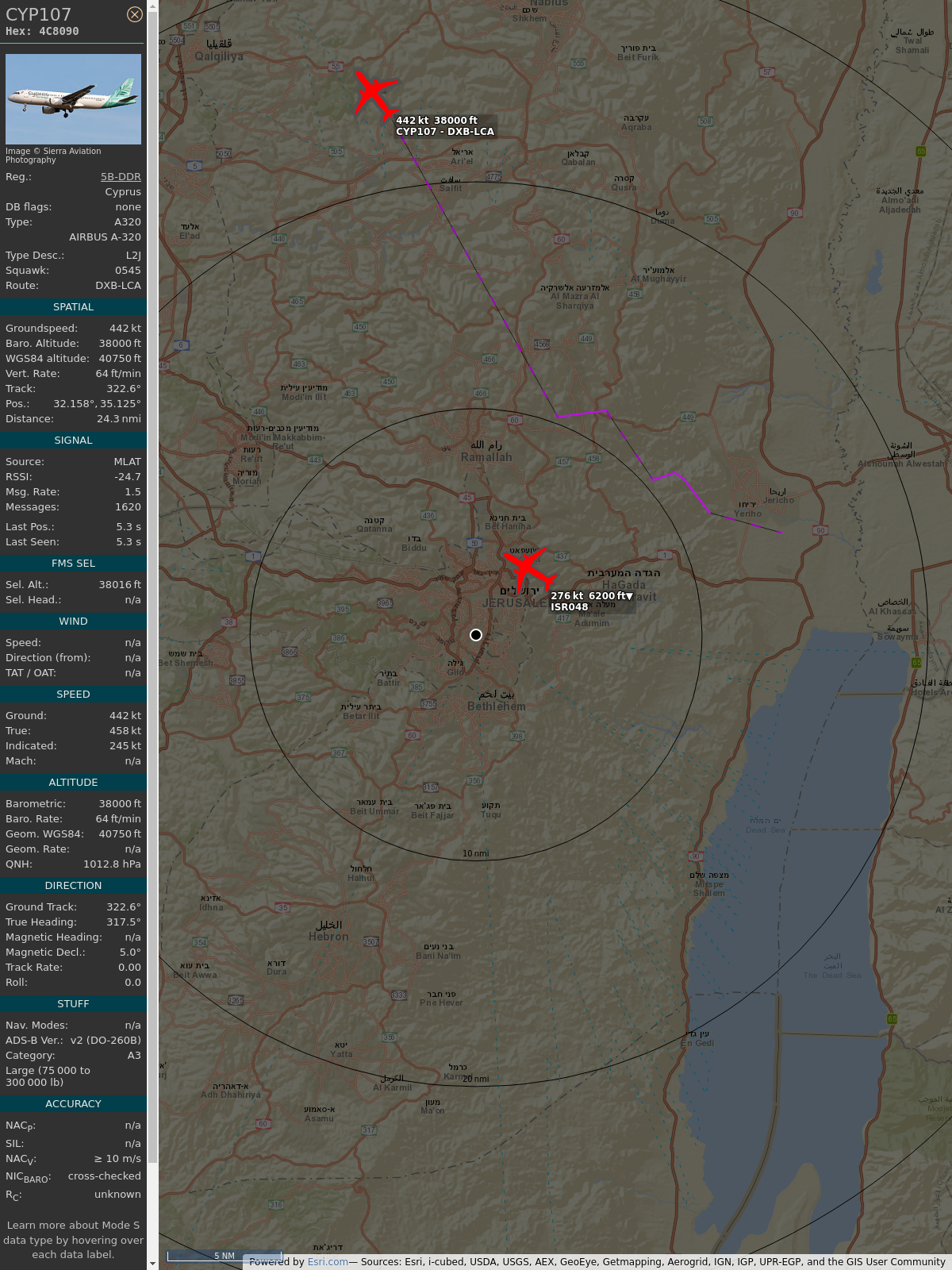This screenshot has height=1270, width=952.
Task: Click the SIGNAL section header
Action: tap(73, 441)
